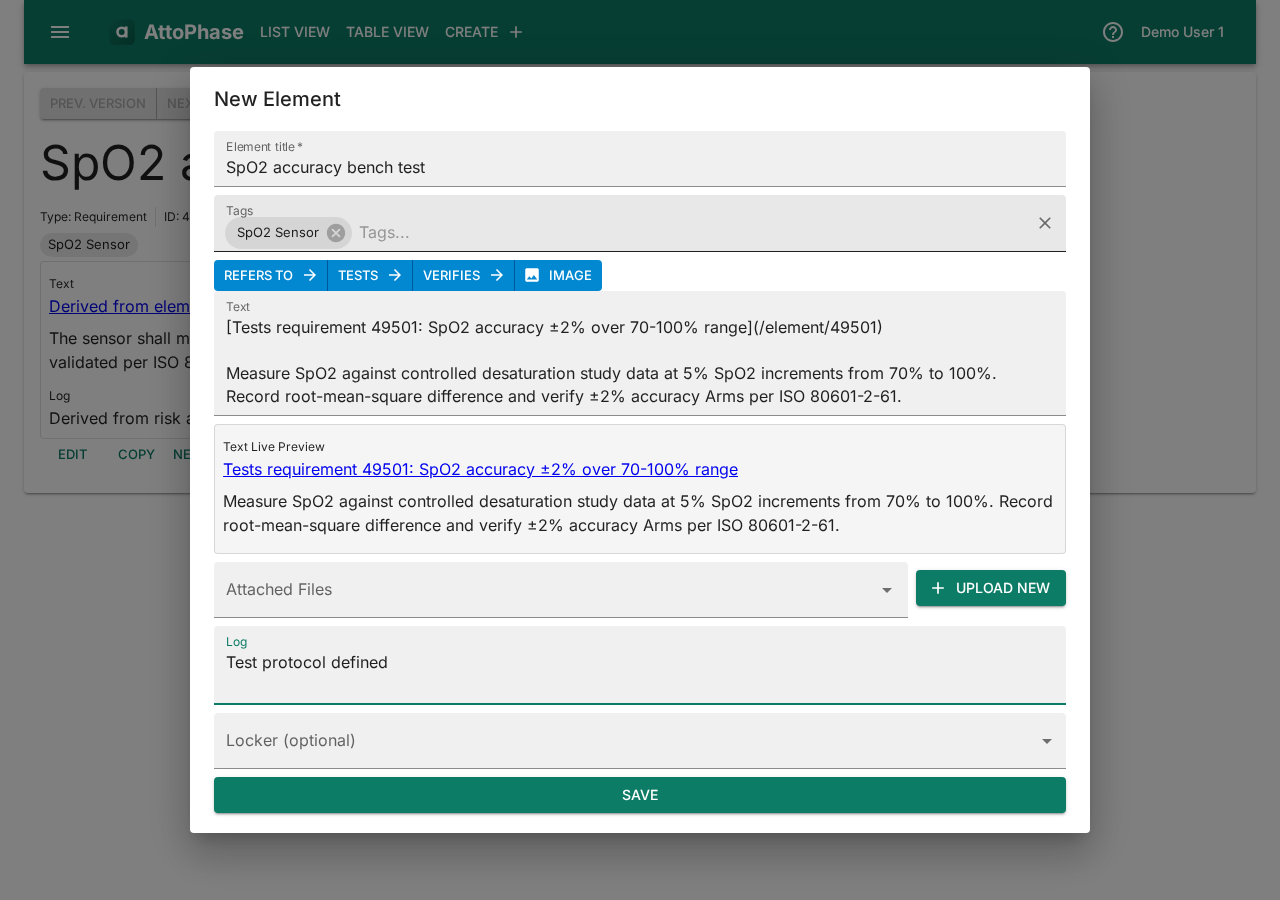Screen dimensions: 1280x900
Task: Click the AttoPhase logo icon
Action: (121, 31)
